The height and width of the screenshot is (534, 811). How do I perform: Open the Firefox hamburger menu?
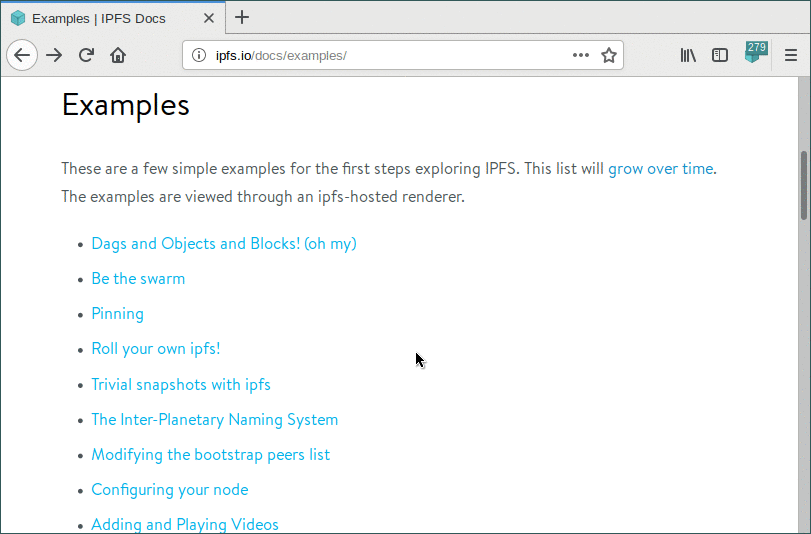790,55
